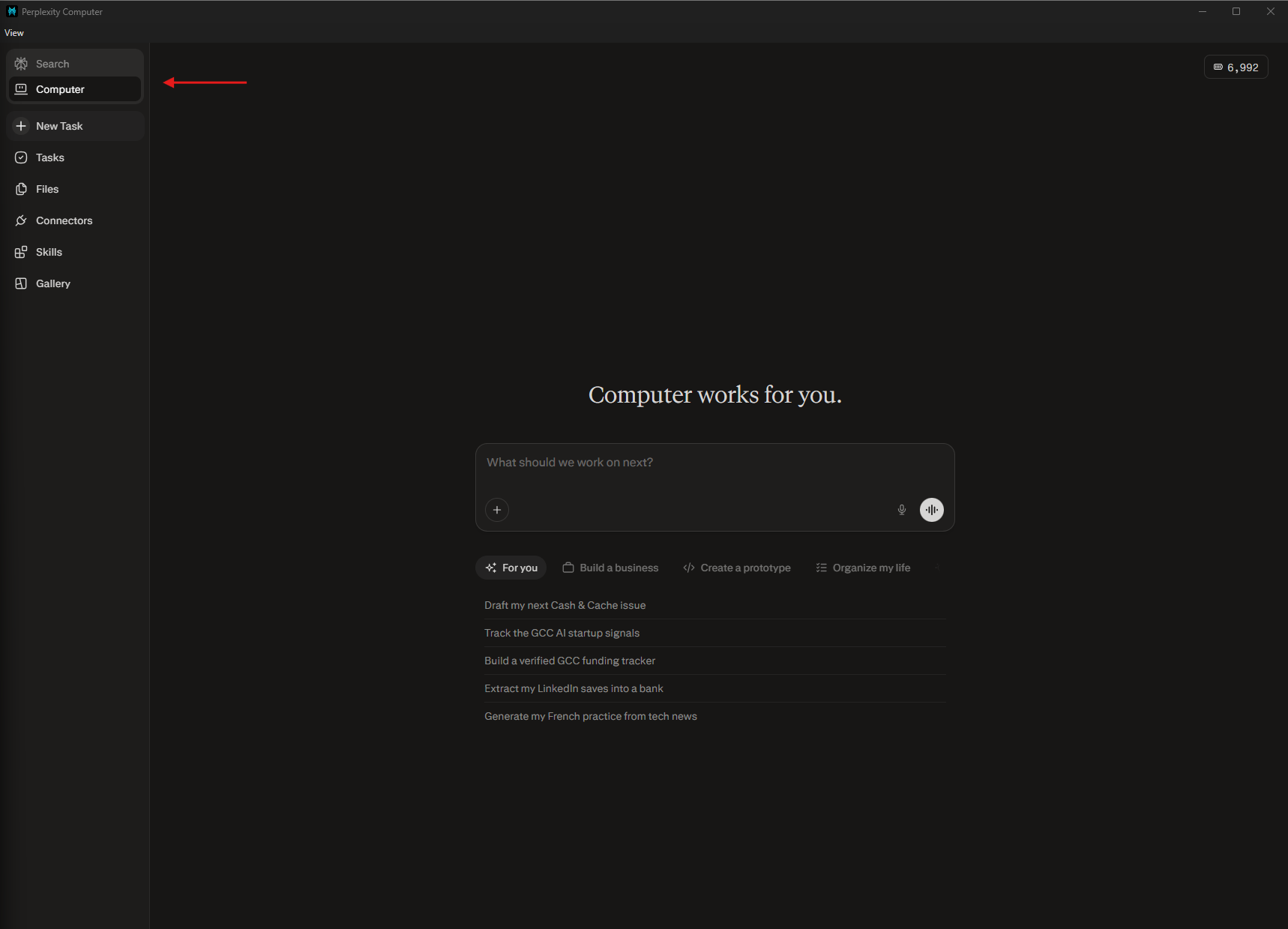Select the 'For you' suggestions tab
This screenshot has height=929, width=1288.
point(511,568)
